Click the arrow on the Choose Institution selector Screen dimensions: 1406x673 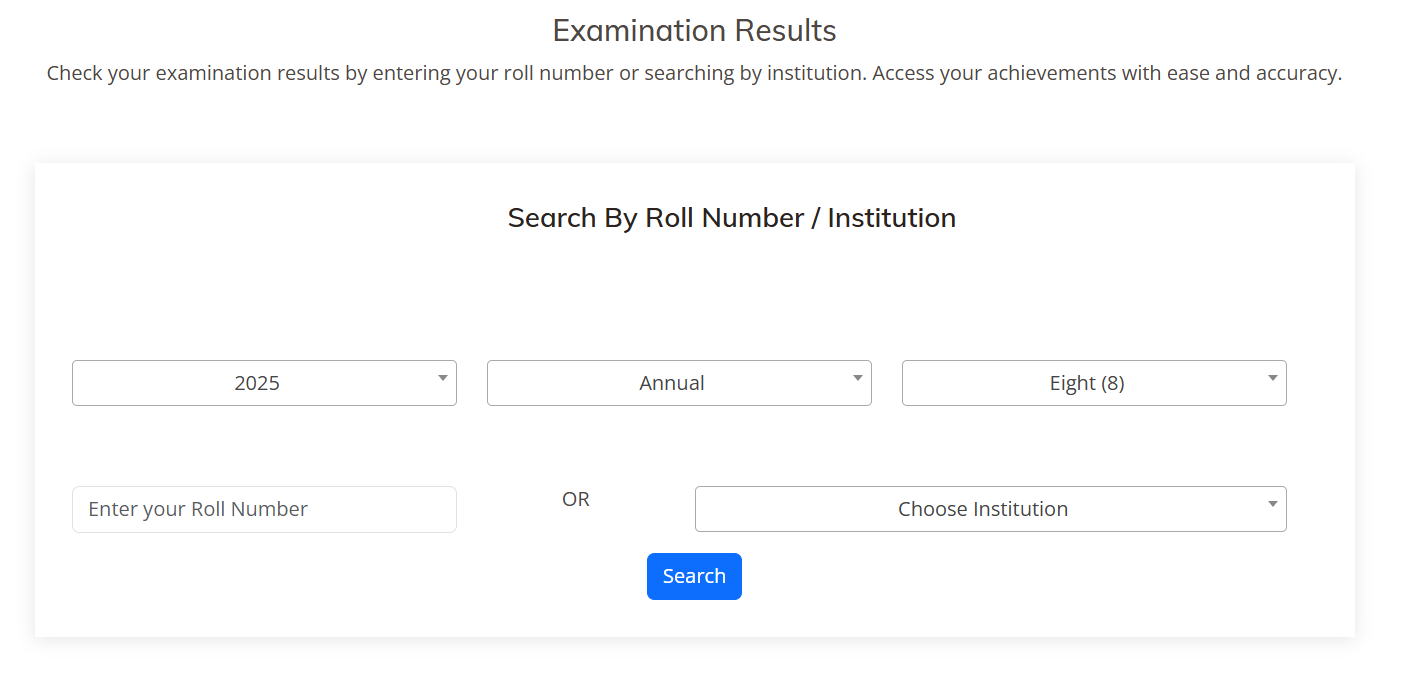pyautogui.click(x=1272, y=504)
